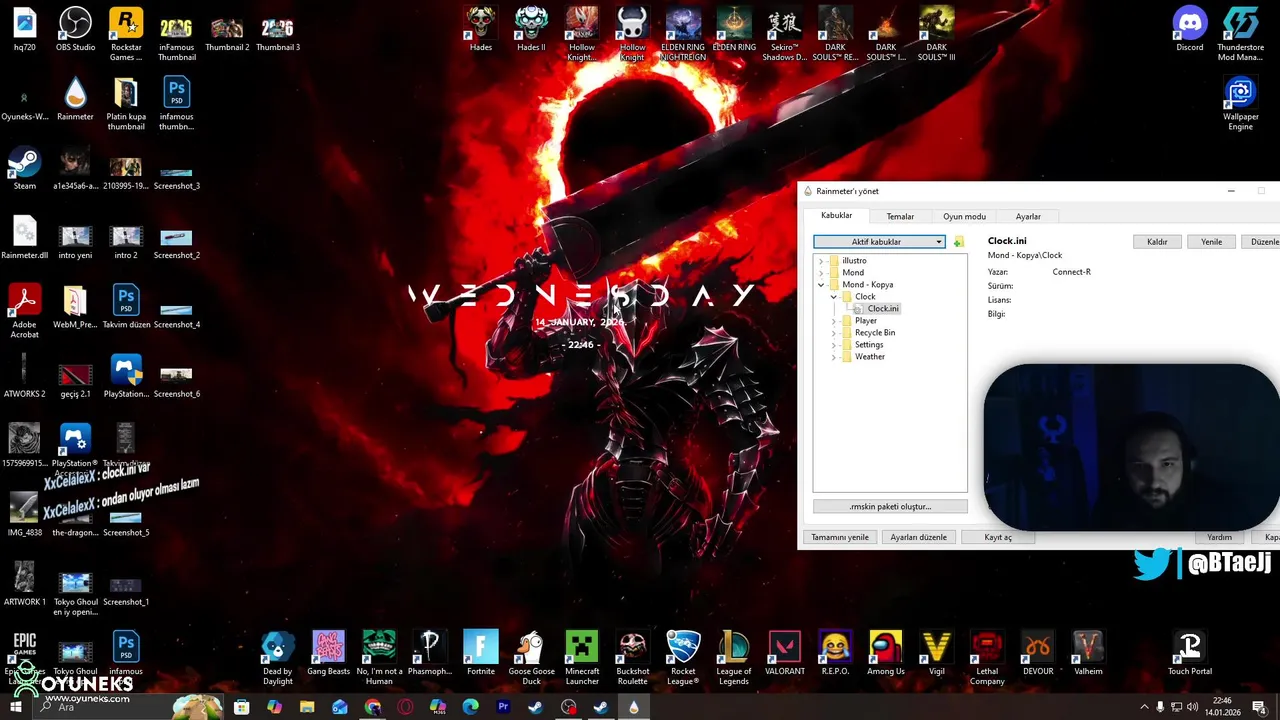Select the Among Us desktop icon

click(886, 653)
